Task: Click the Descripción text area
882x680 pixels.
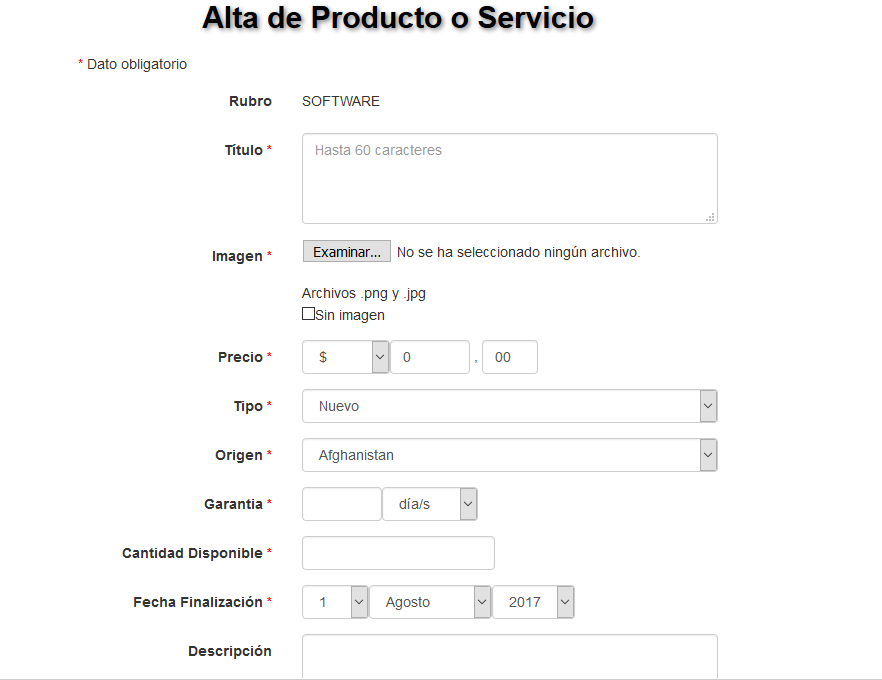Action: click(510, 656)
